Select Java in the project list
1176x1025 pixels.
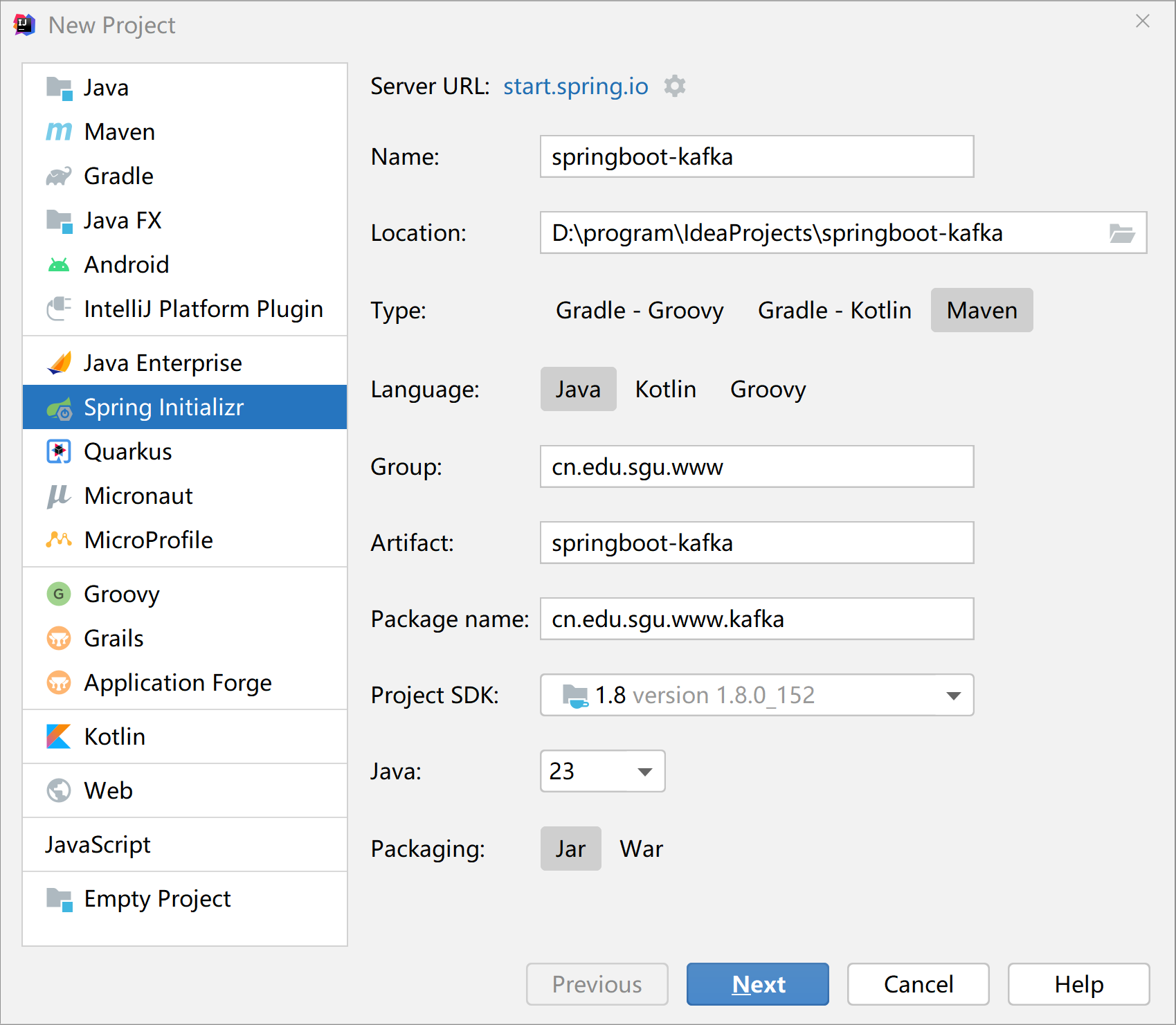[185, 88]
